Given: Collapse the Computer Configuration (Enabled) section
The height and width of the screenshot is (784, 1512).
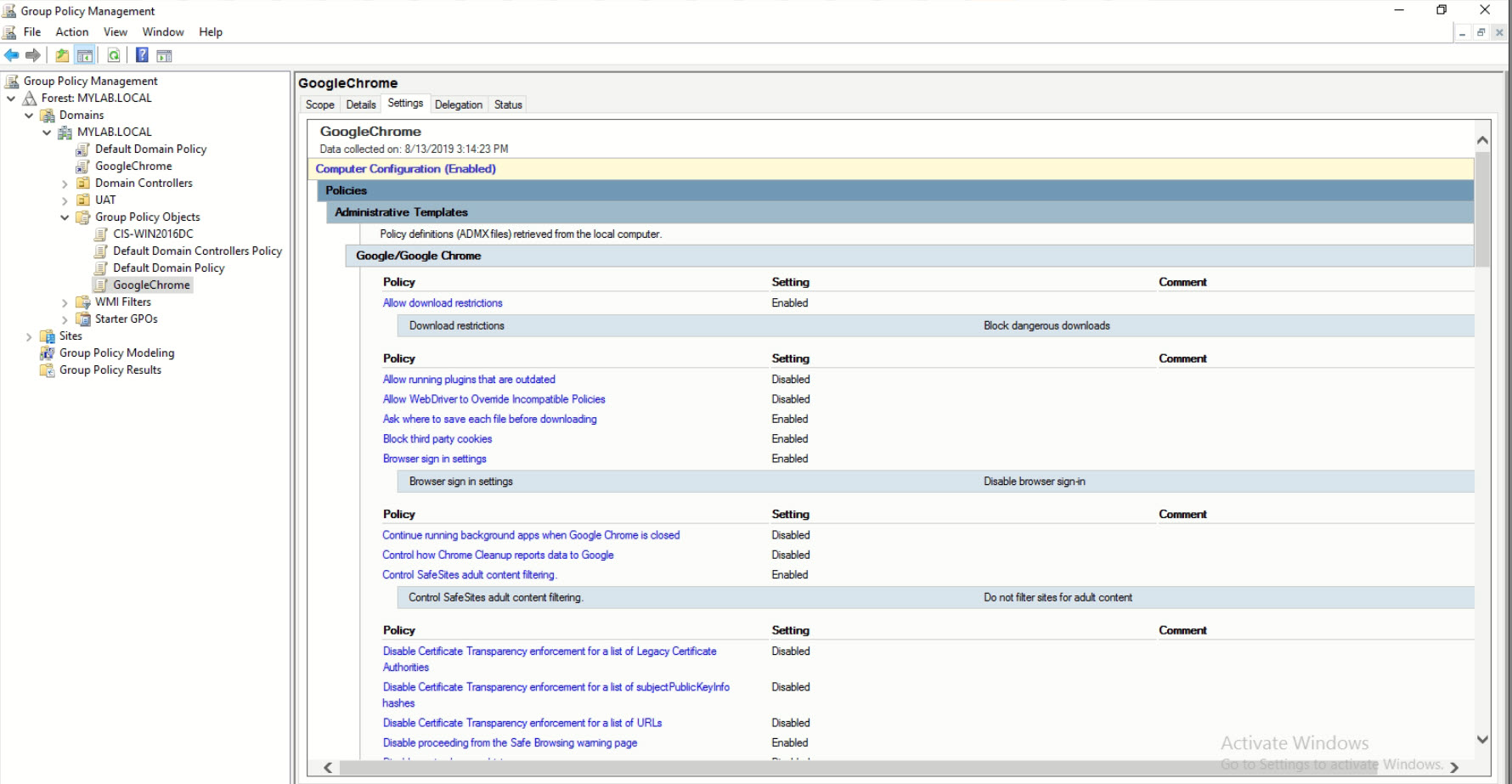Looking at the screenshot, I should [x=890, y=169].
